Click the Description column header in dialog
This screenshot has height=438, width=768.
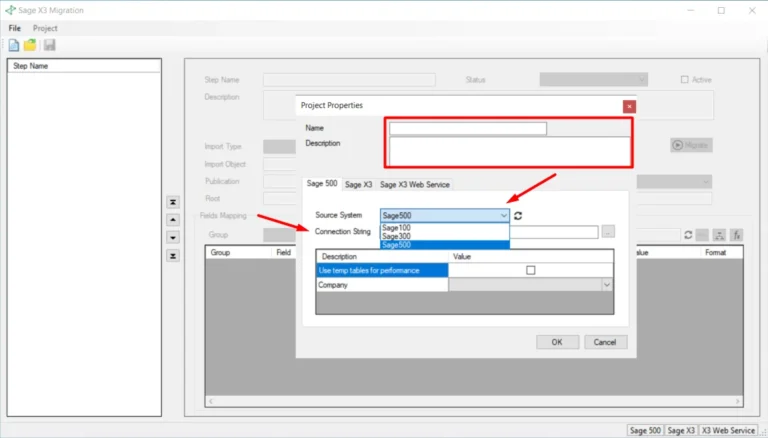point(382,256)
